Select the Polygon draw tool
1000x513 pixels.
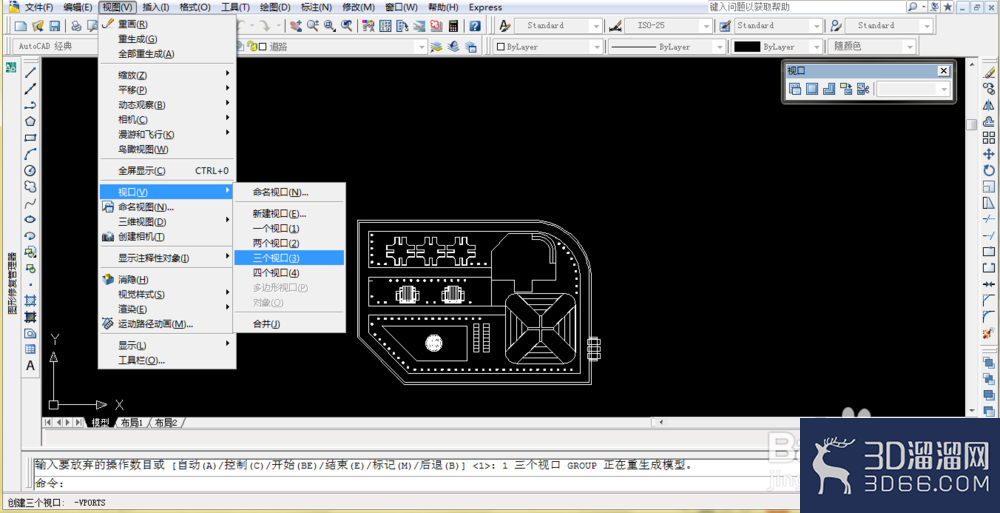click(30, 121)
